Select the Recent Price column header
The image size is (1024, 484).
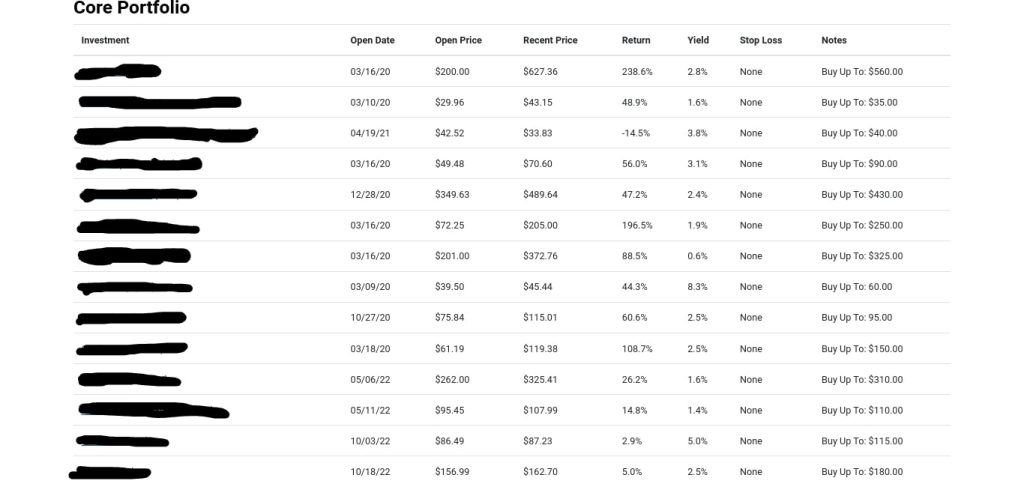[x=550, y=41]
